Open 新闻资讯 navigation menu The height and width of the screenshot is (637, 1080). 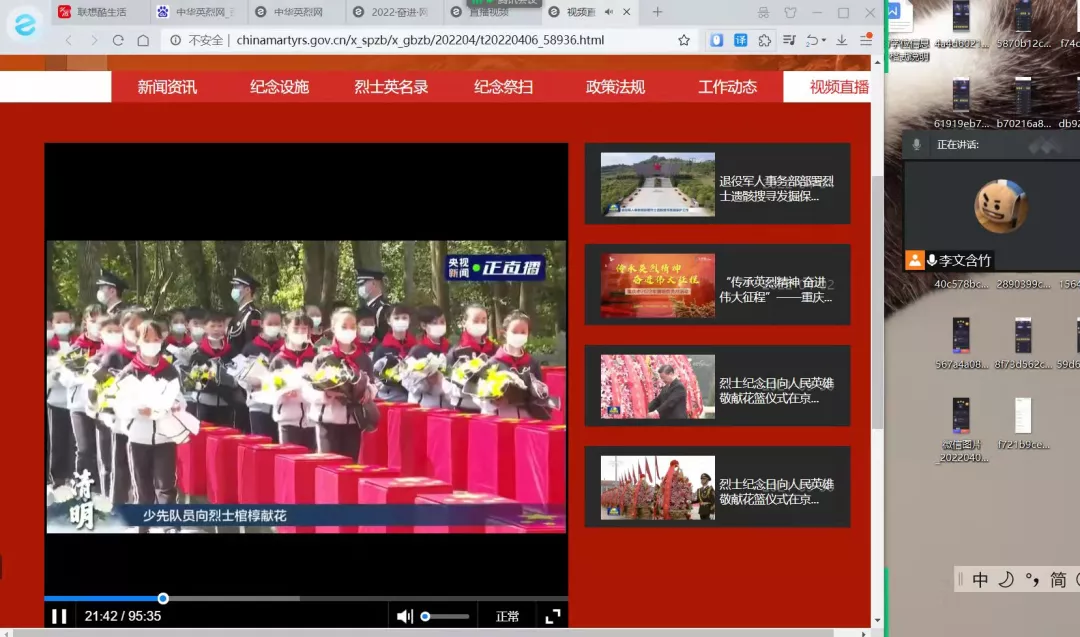(167, 87)
